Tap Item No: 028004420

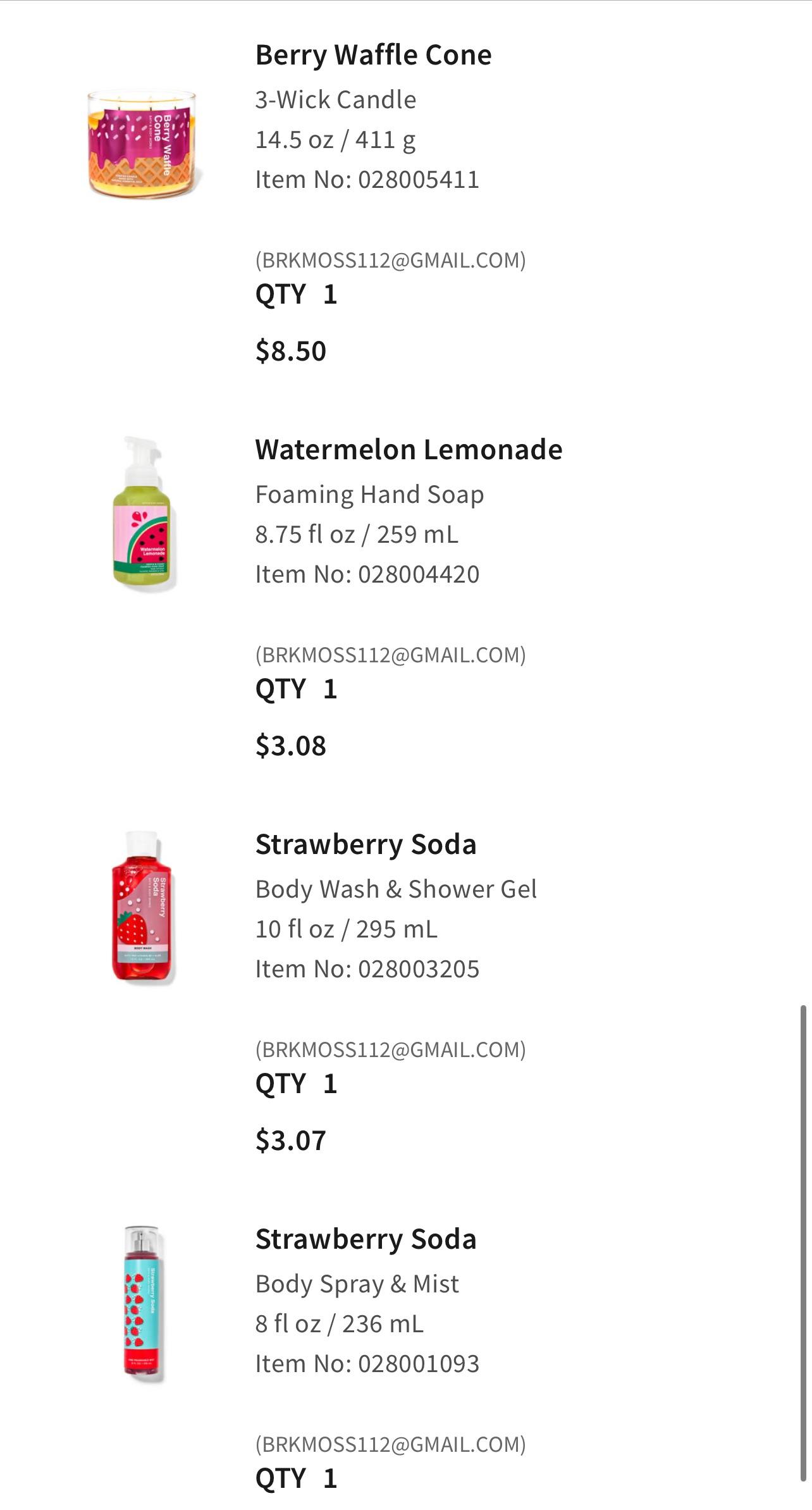367,574
